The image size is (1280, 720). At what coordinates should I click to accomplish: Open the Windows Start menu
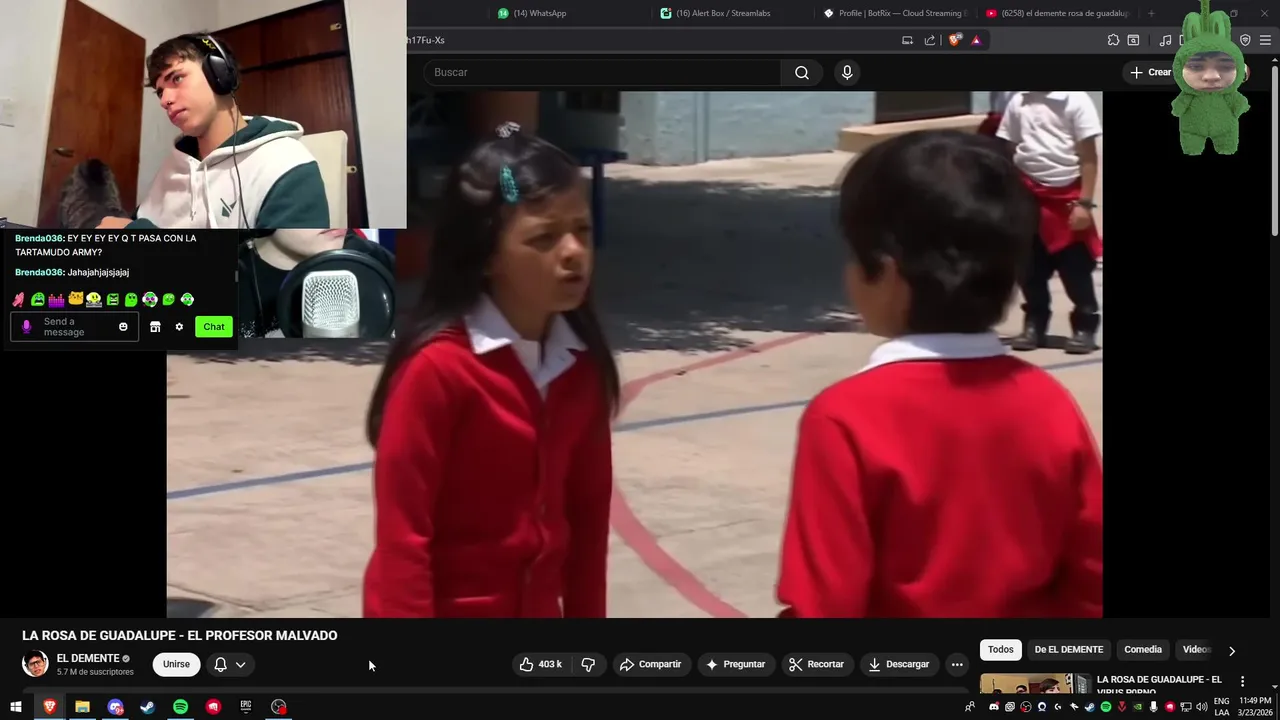(16, 707)
